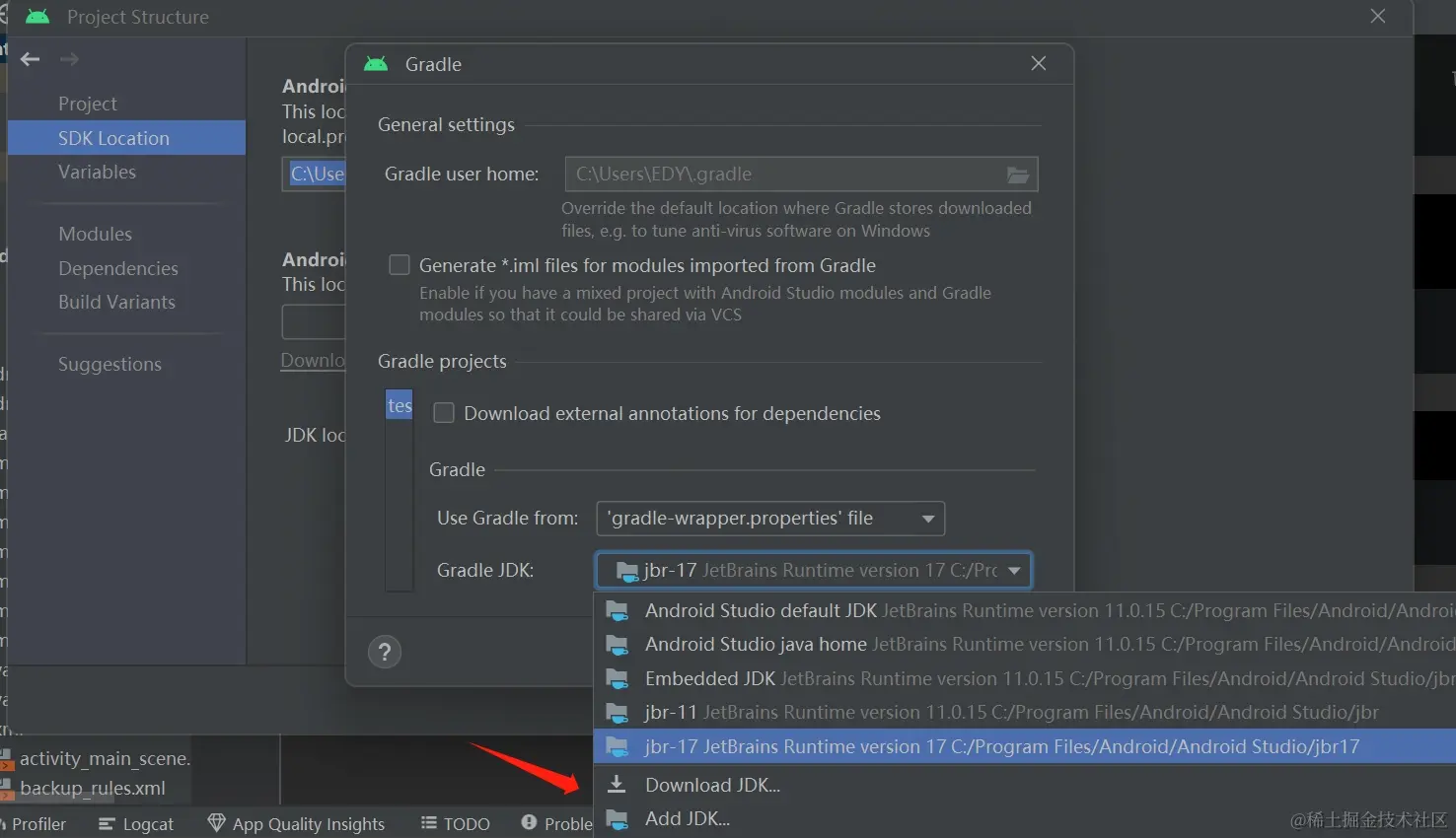
Task: Click the empty Android NDK location field
Action: point(314,321)
